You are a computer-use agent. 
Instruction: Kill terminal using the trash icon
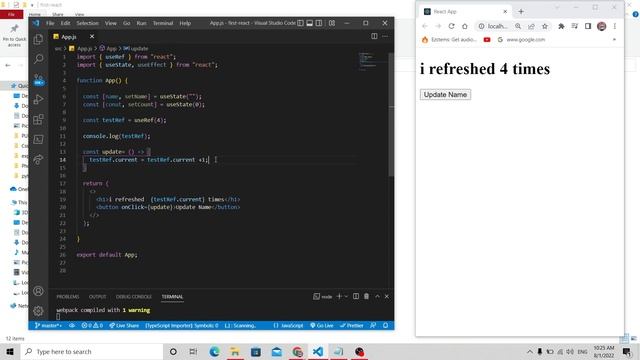(x=367, y=296)
